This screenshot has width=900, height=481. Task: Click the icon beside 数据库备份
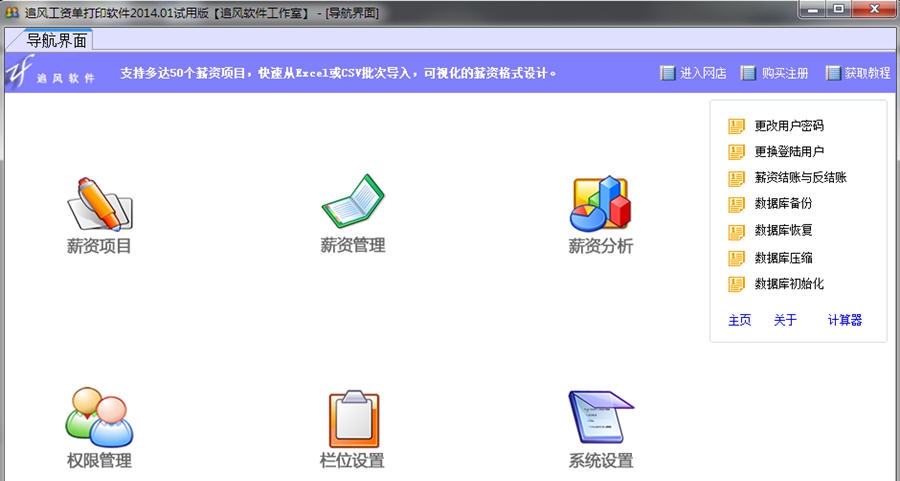pyautogui.click(x=736, y=204)
